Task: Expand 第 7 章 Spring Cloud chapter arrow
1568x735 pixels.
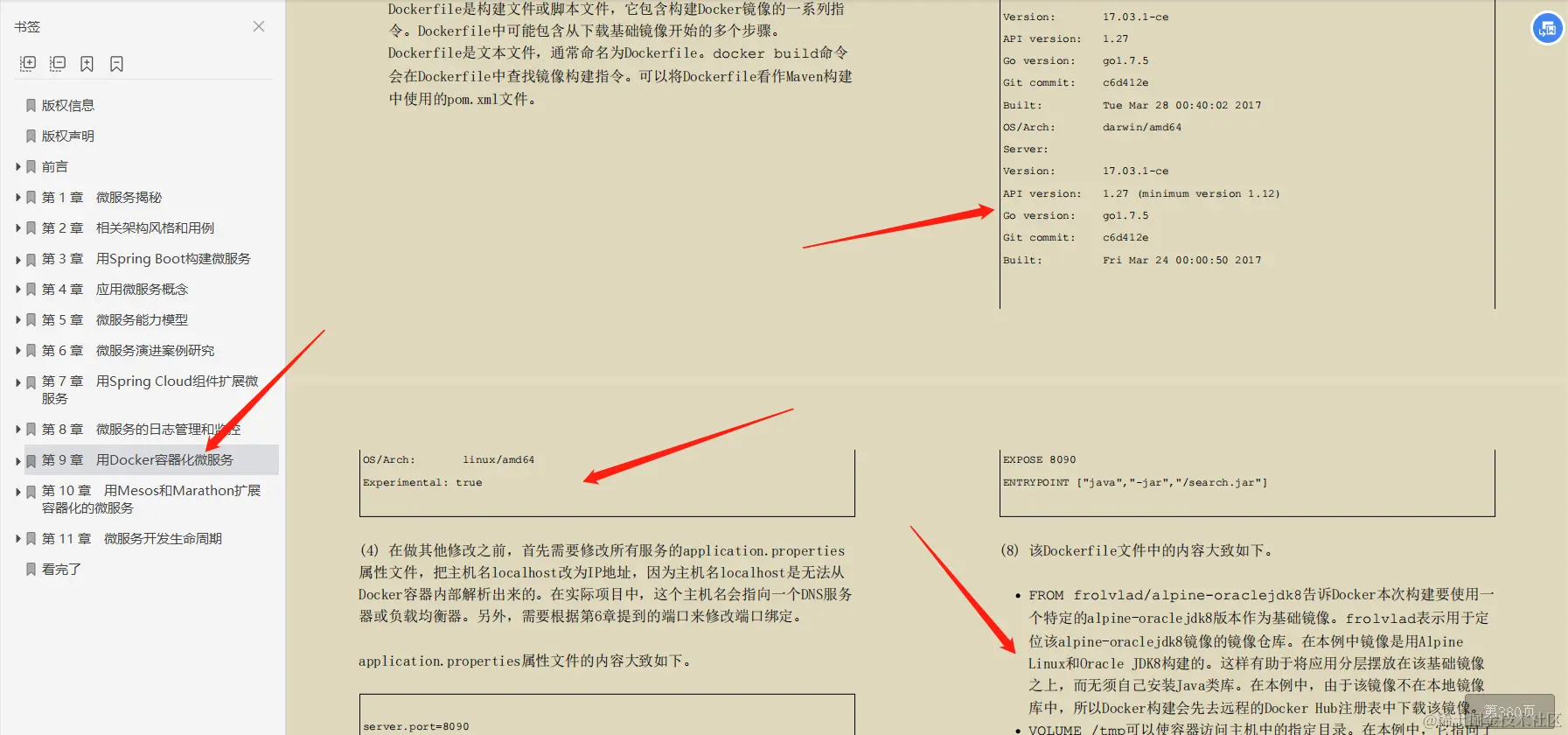Action: pyautogui.click(x=18, y=381)
